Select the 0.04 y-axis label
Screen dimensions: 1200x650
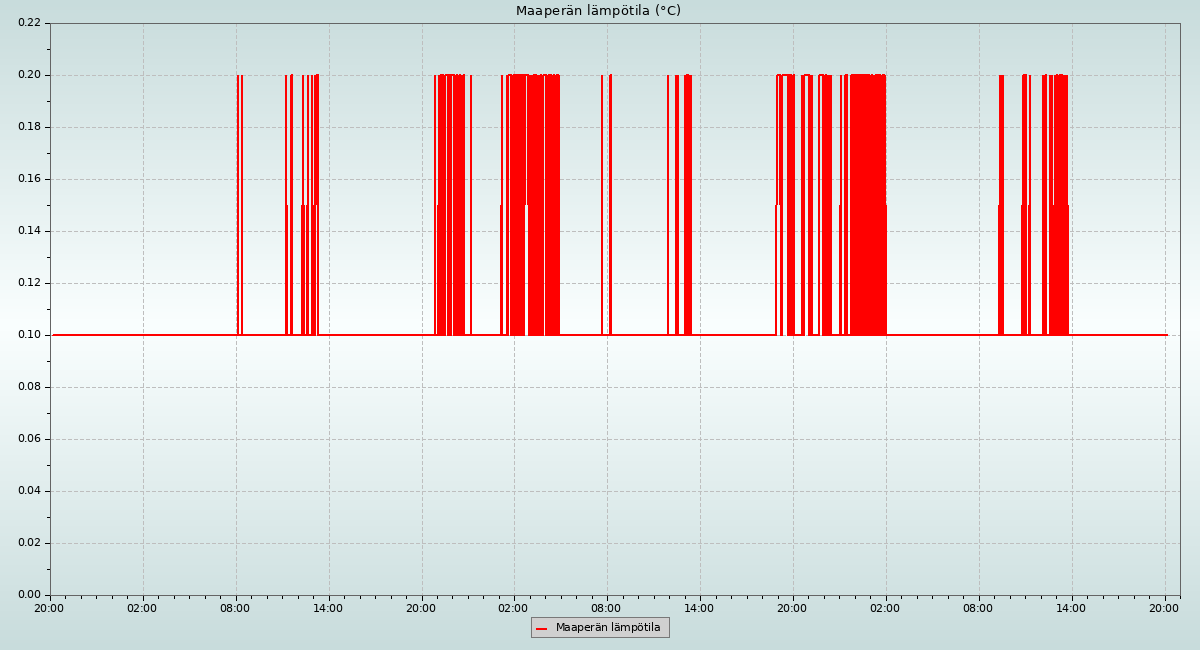tap(29, 491)
